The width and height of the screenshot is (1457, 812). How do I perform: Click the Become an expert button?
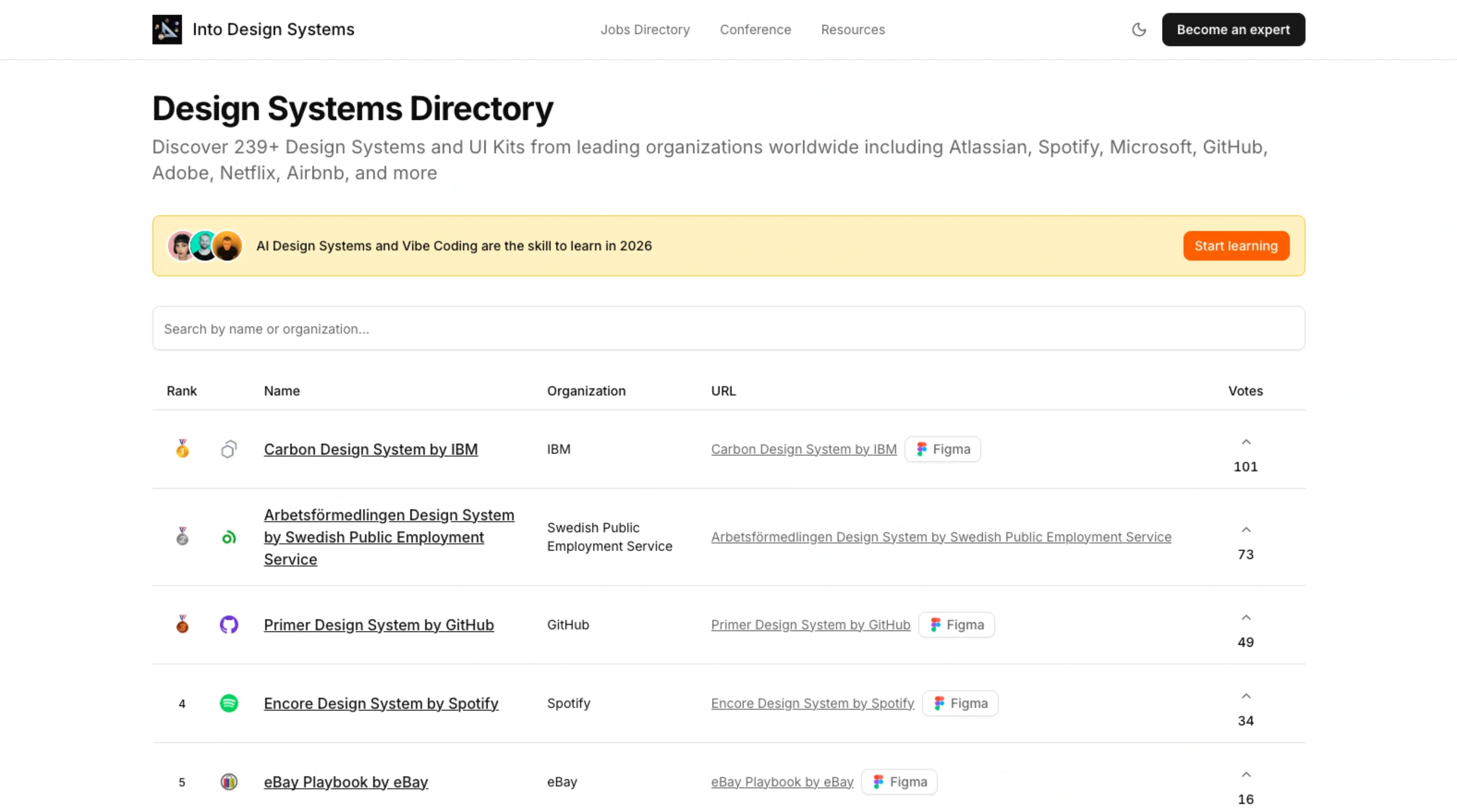tap(1233, 30)
